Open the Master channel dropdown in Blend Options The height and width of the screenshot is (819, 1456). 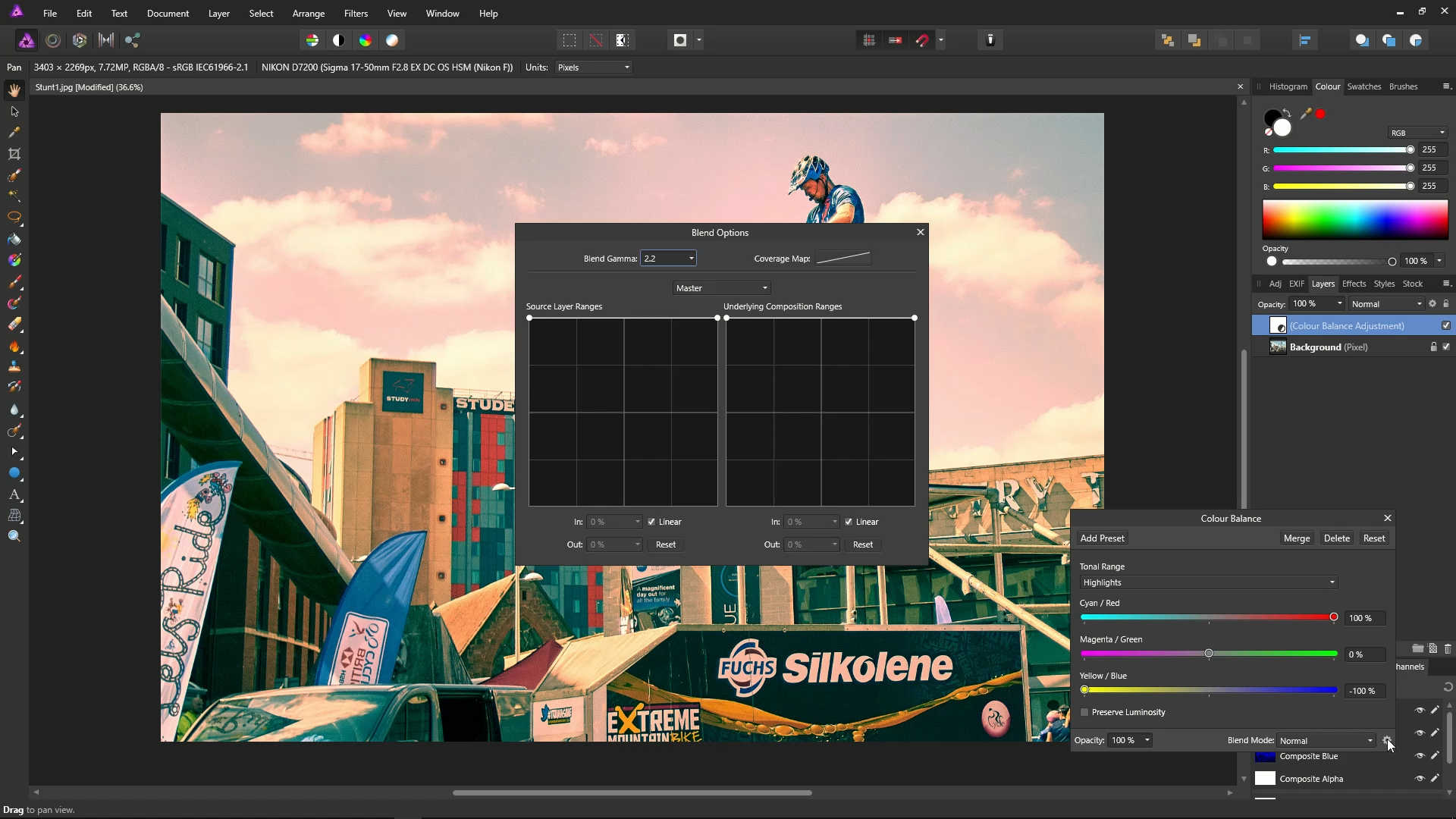pos(720,287)
